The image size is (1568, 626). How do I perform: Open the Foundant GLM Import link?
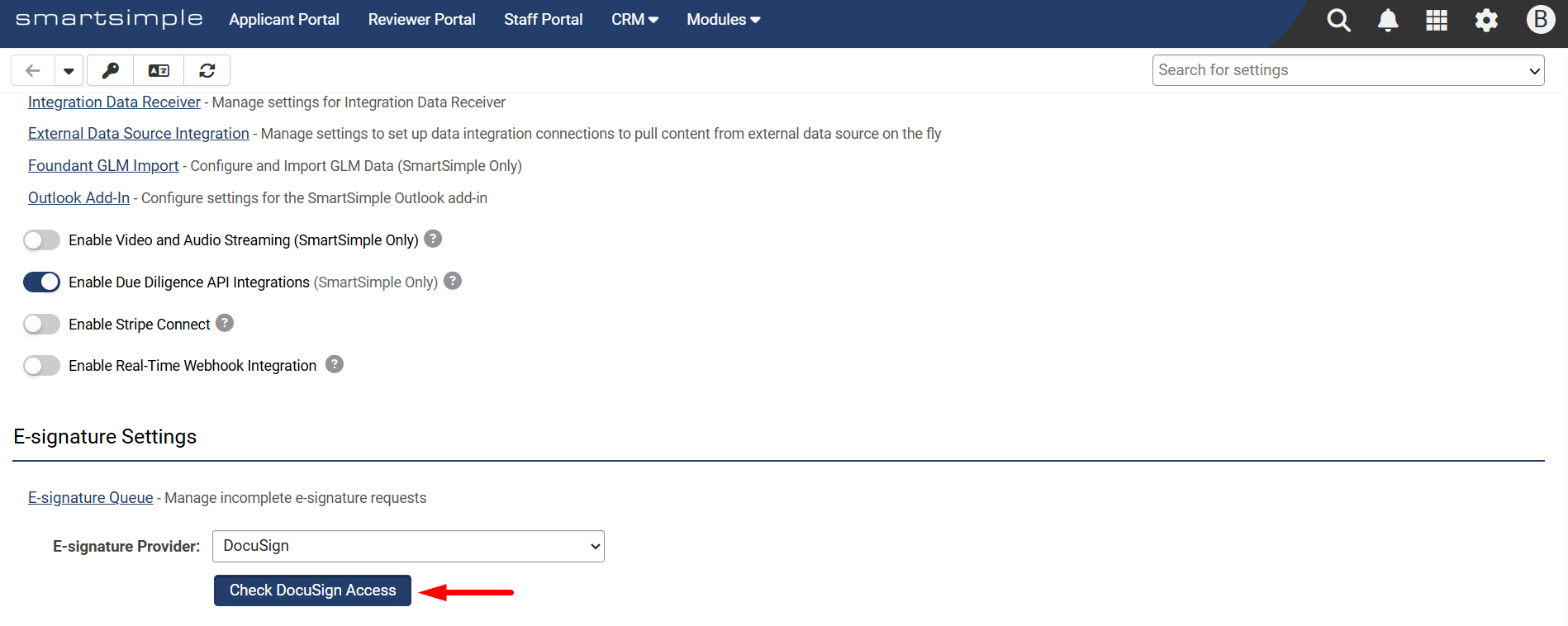103,166
